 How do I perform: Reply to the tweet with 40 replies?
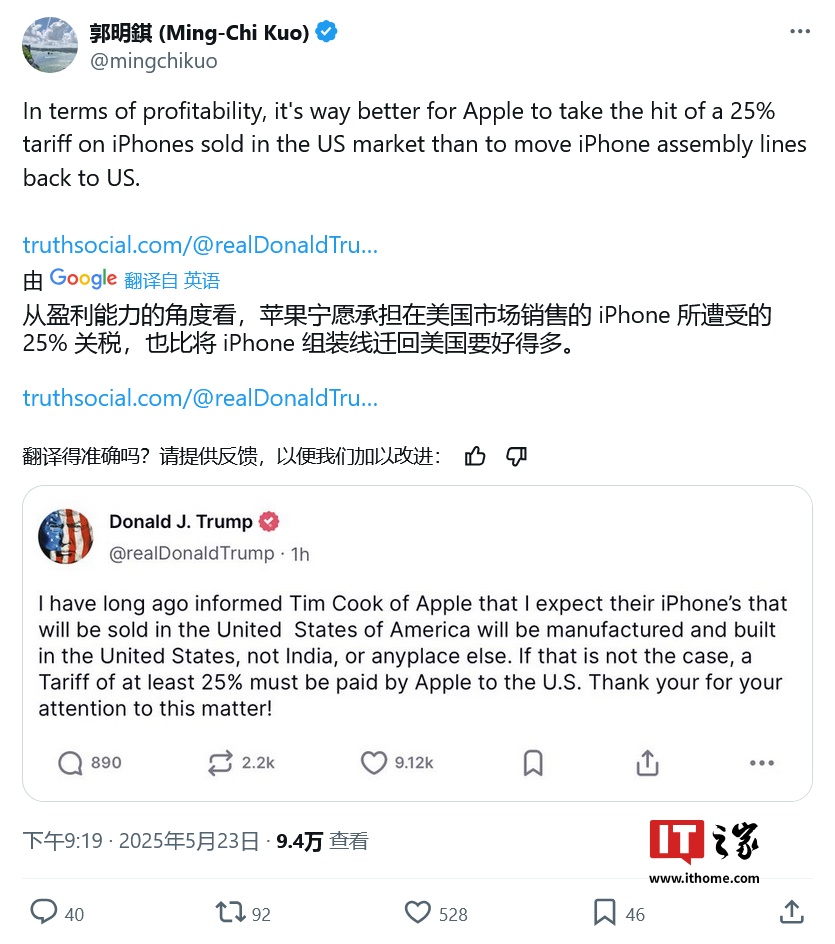[x=44, y=911]
